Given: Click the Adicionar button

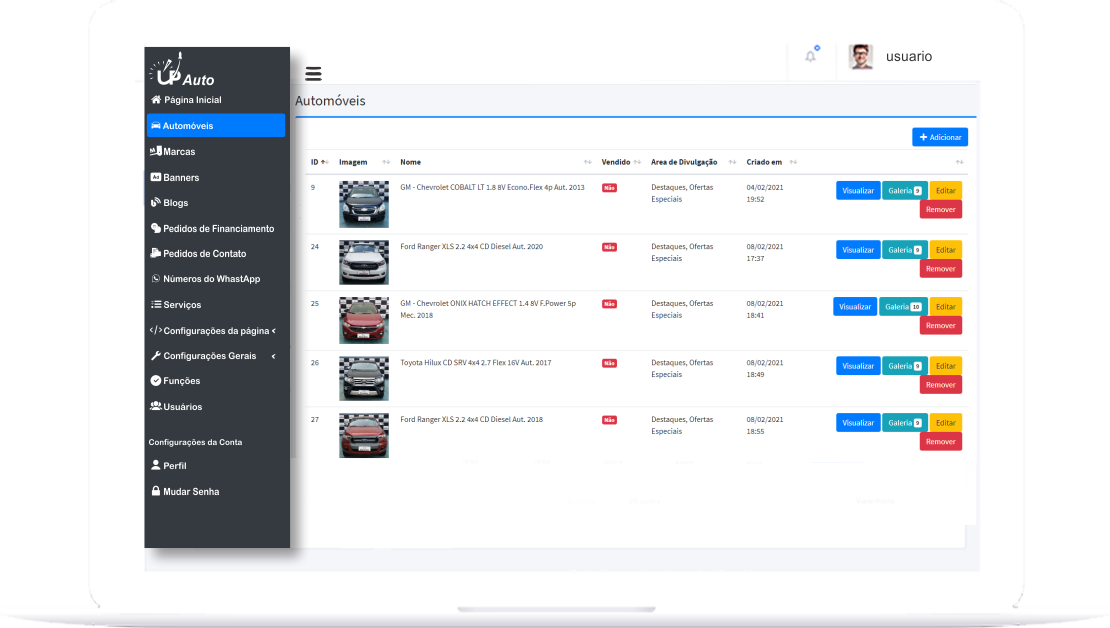Looking at the screenshot, I should (x=939, y=137).
